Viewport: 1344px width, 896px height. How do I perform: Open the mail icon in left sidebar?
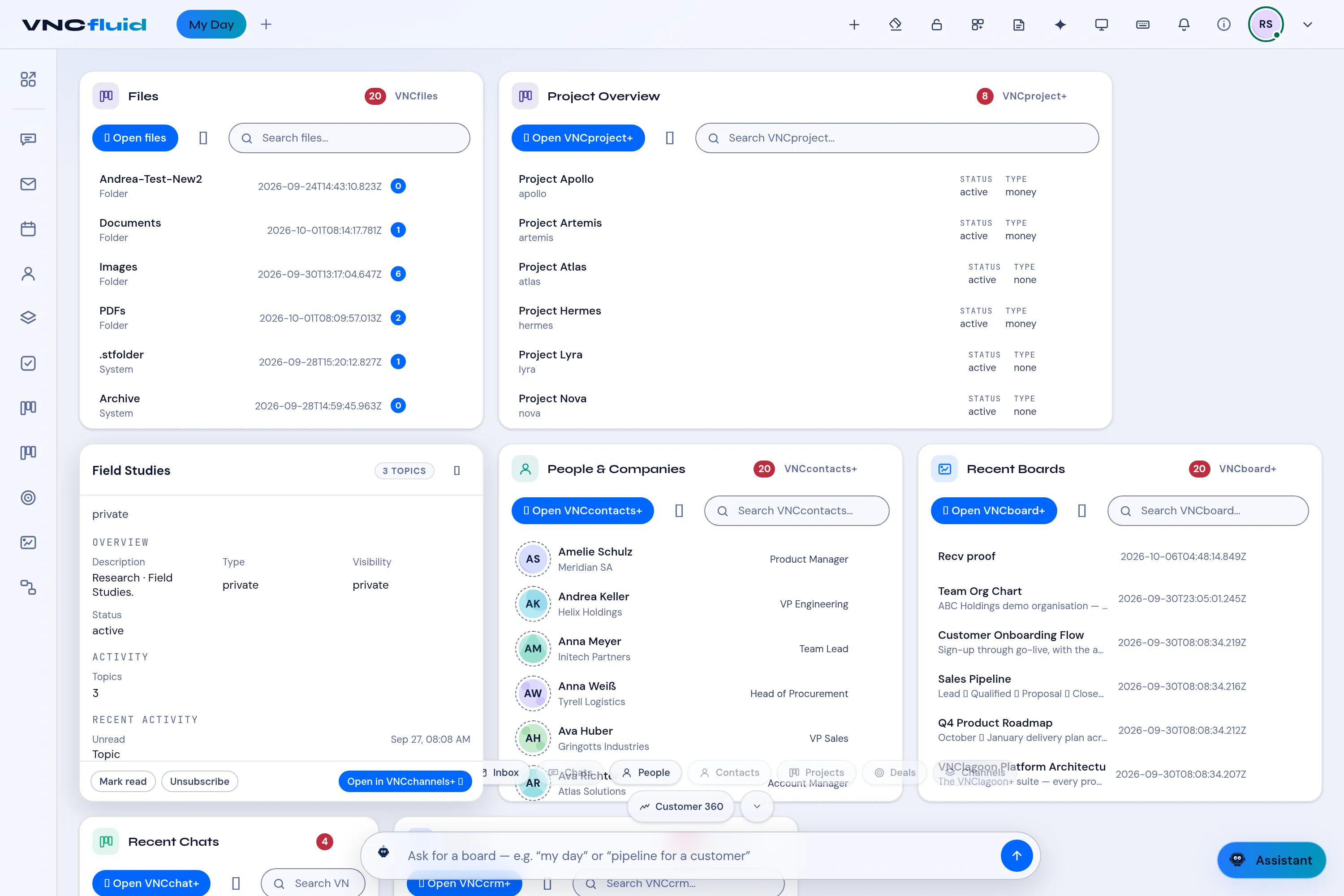tap(28, 184)
